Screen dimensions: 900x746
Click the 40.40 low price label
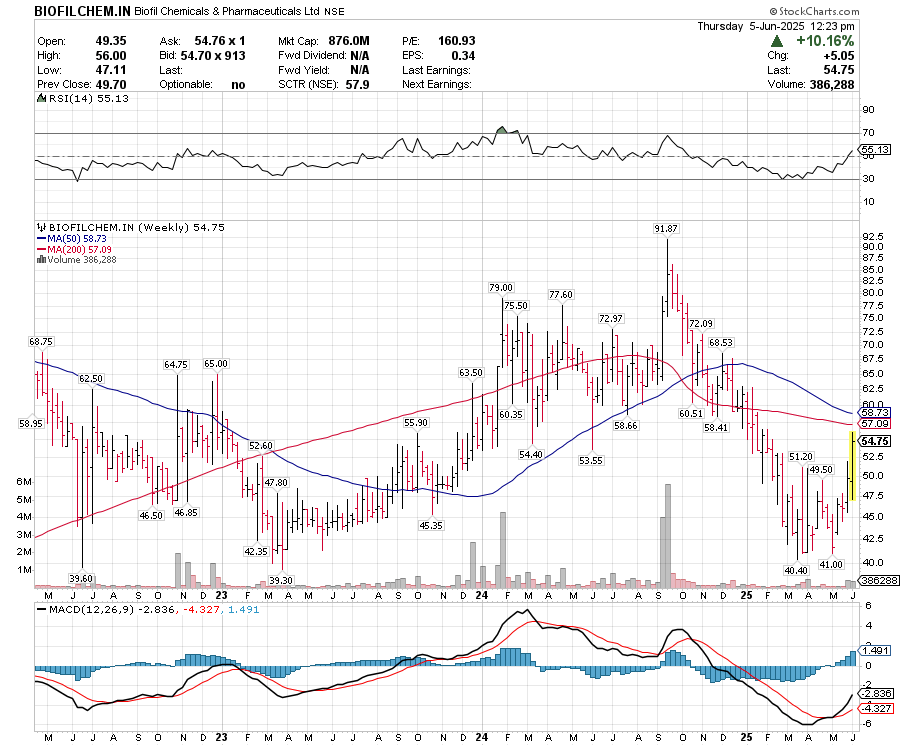coord(796,570)
